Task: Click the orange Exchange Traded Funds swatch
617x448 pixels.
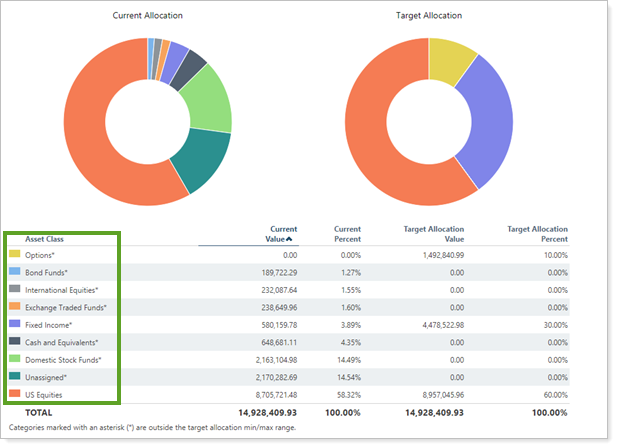Action: coord(14,307)
